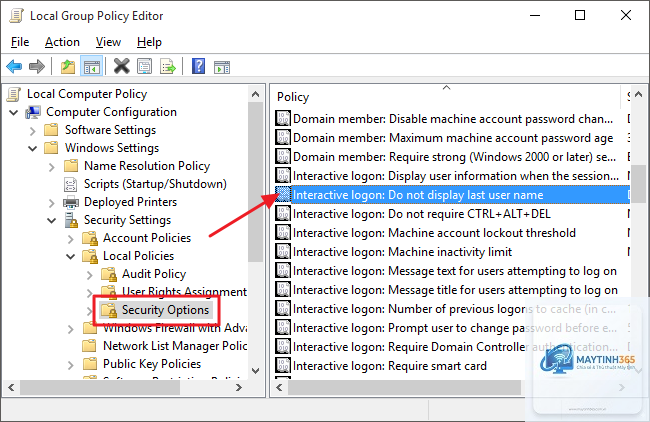The width and height of the screenshot is (650, 422).
Task: Select 'Number of previous logons to cache' policy
Action: click(452, 309)
